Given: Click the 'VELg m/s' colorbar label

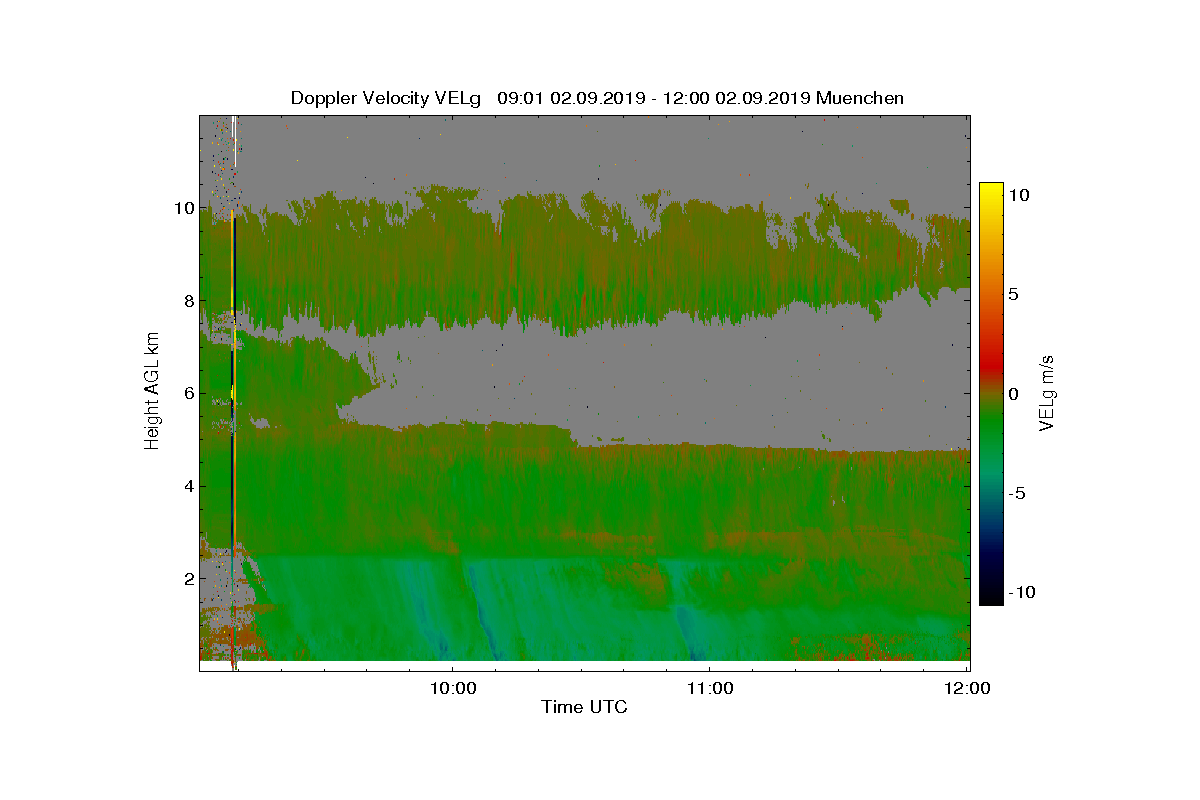Looking at the screenshot, I should tap(1047, 392).
